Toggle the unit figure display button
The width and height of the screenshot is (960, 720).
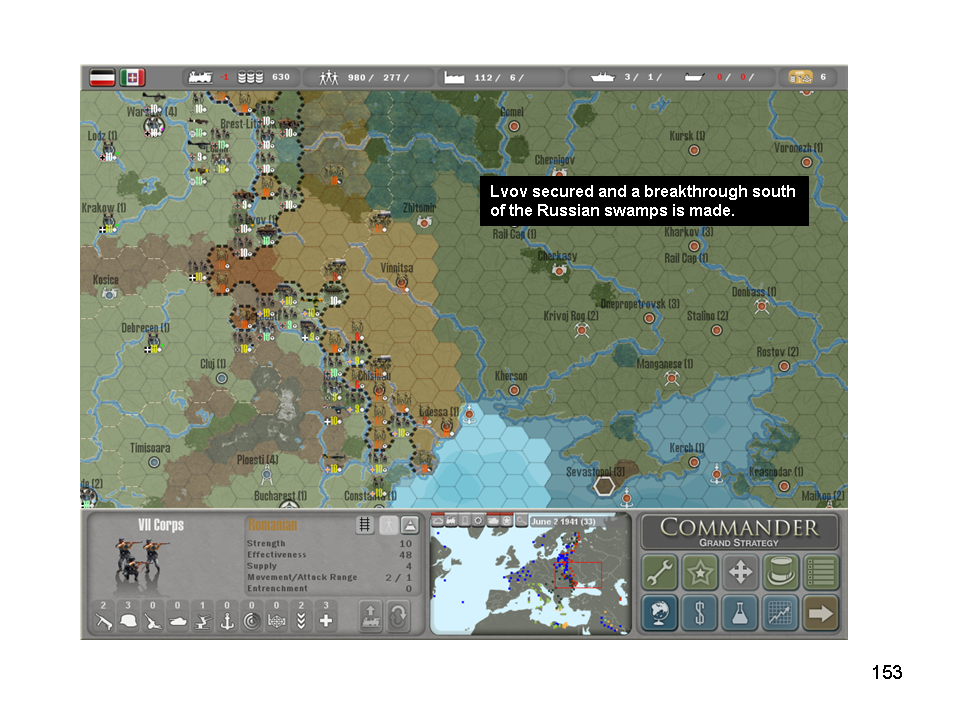tap(388, 525)
